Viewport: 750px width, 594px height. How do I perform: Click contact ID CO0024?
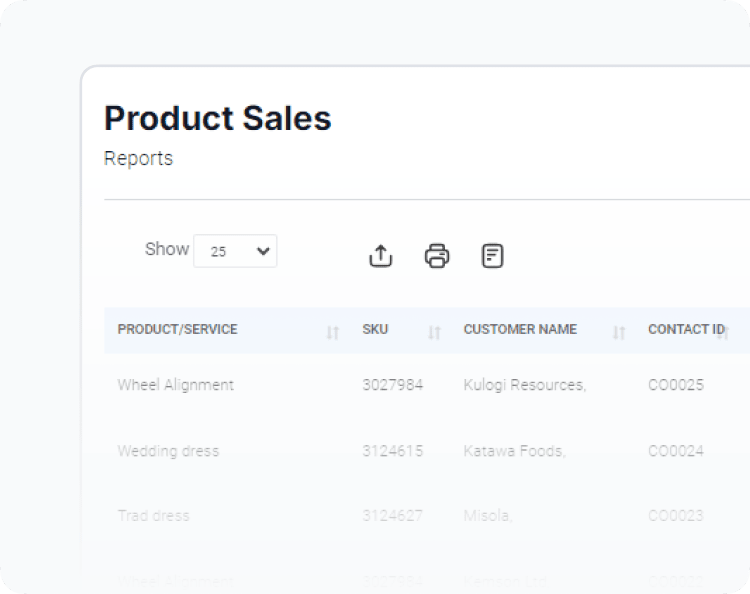[x=676, y=451]
